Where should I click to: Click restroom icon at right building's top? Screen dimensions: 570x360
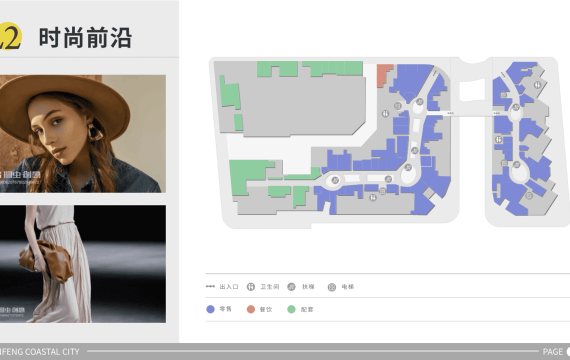pos(537,85)
